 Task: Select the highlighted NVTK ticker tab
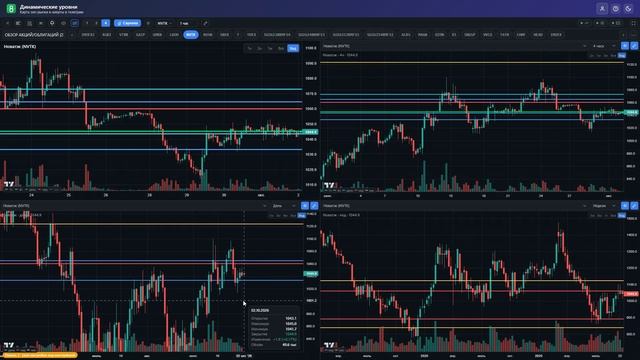191,35
